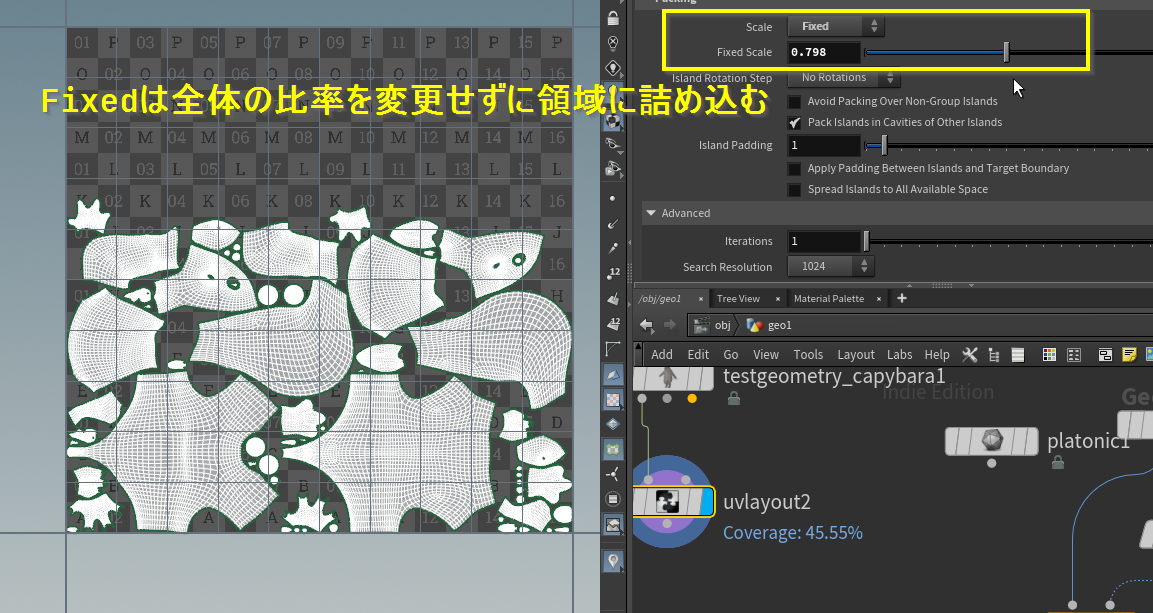Collapse the Advanced section

coord(651,213)
